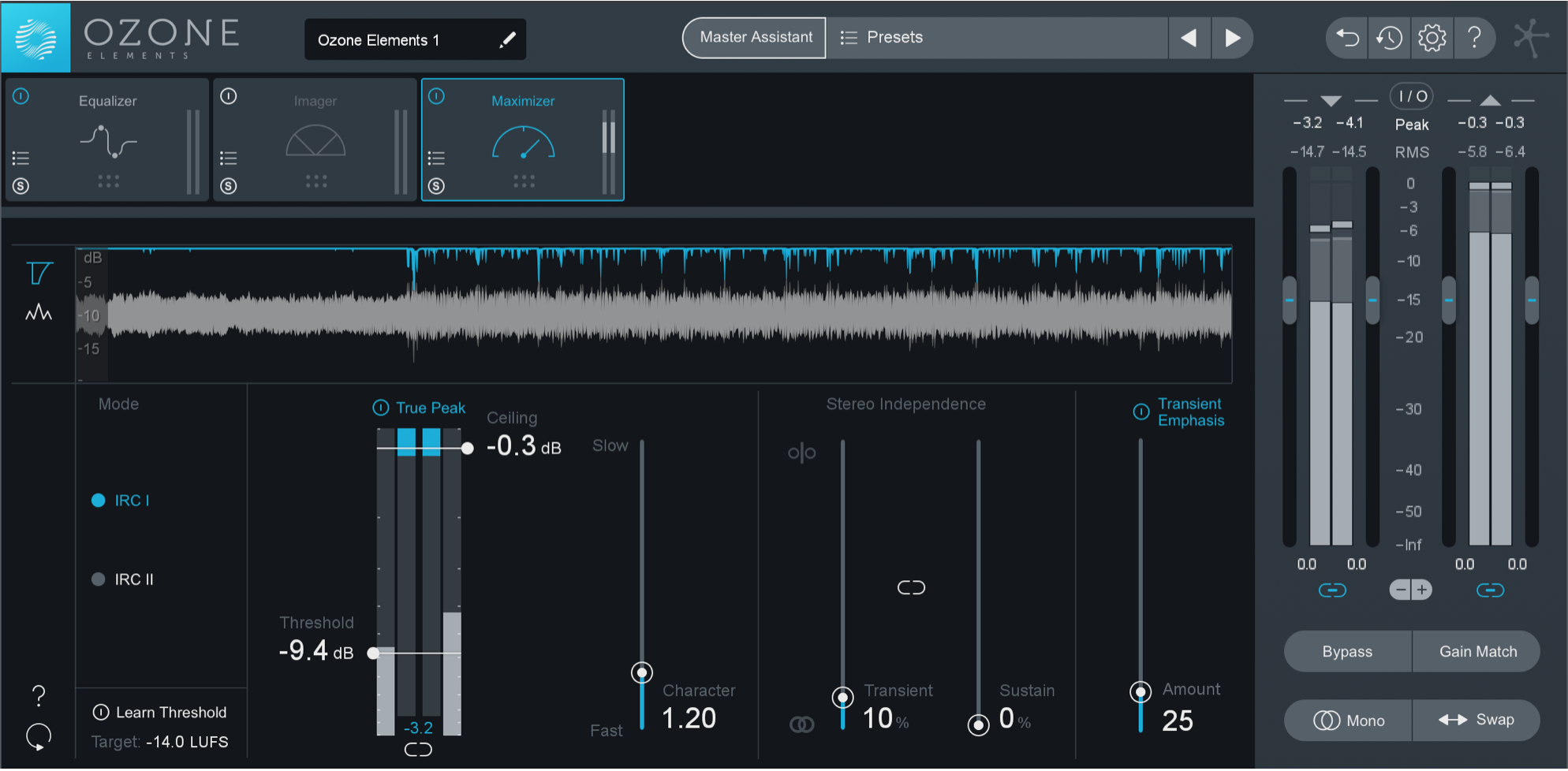The width and height of the screenshot is (1568, 771).
Task: Select the Maximizer gauge icon
Action: pos(523,142)
